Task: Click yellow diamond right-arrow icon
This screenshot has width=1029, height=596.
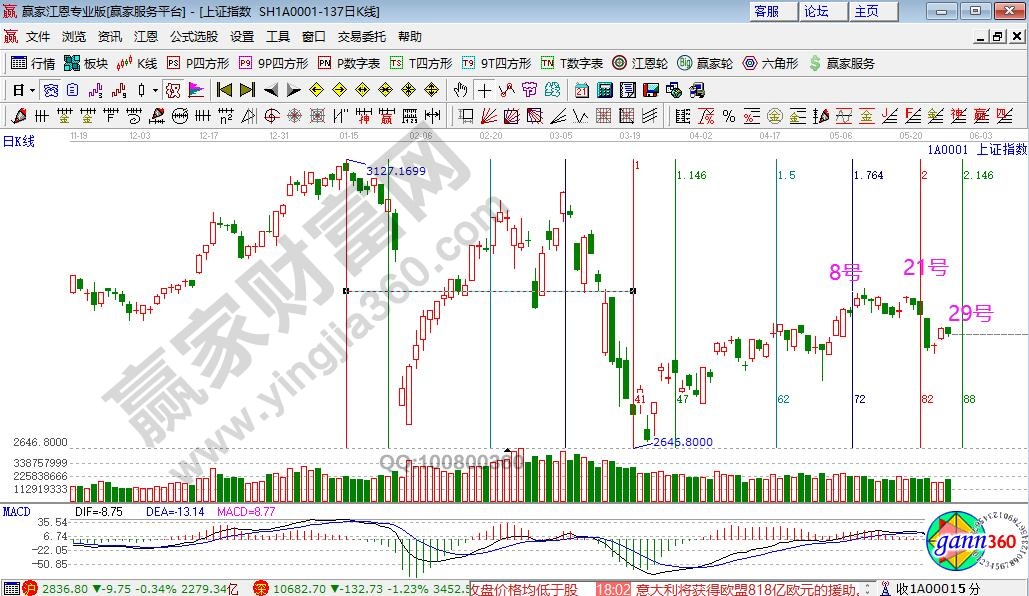Action: [x=339, y=90]
